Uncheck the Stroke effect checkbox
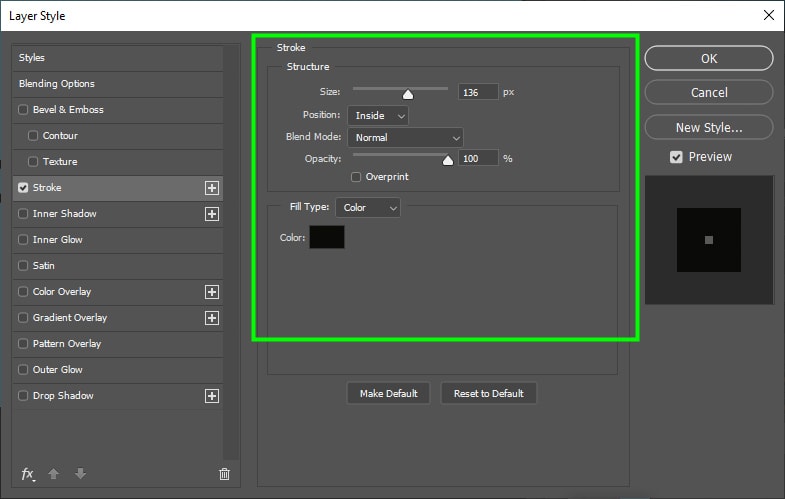The height and width of the screenshot is (499, 785). [x=23, y=188]
